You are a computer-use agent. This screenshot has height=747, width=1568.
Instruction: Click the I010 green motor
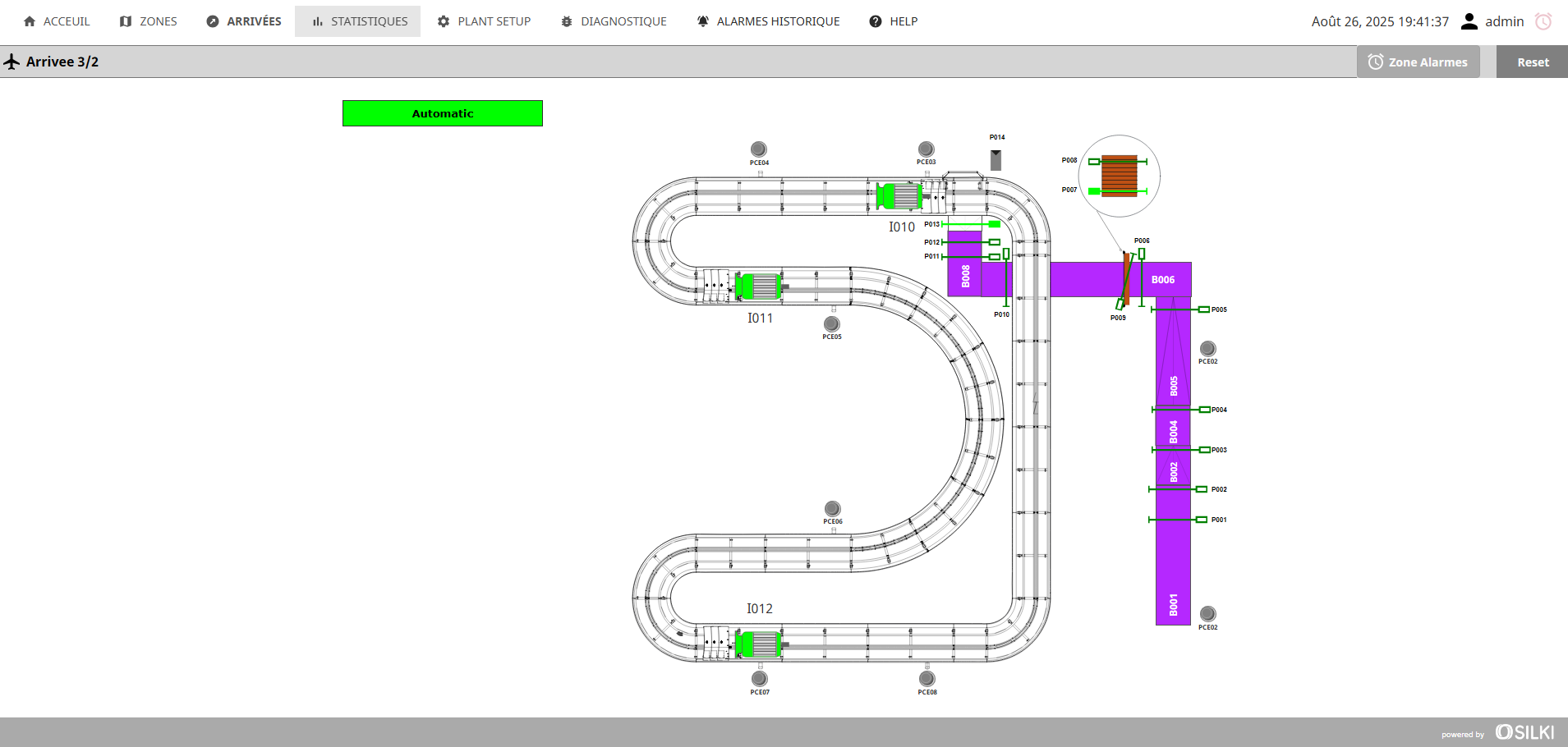(899, 196)
